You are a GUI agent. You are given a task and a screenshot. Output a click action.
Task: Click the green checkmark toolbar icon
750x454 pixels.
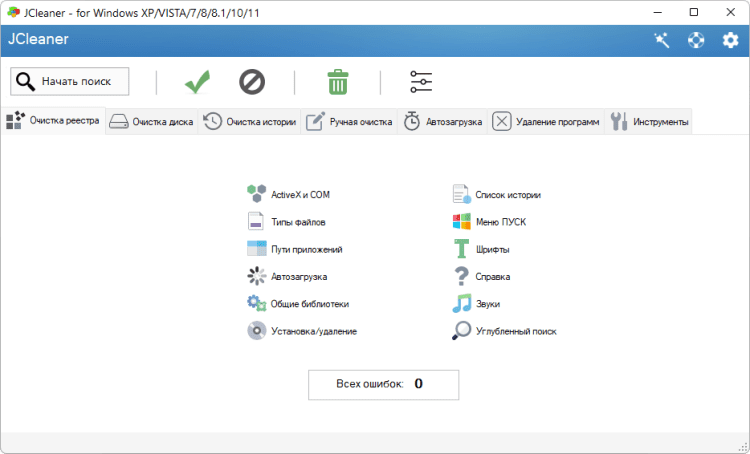tap(197, 82)
